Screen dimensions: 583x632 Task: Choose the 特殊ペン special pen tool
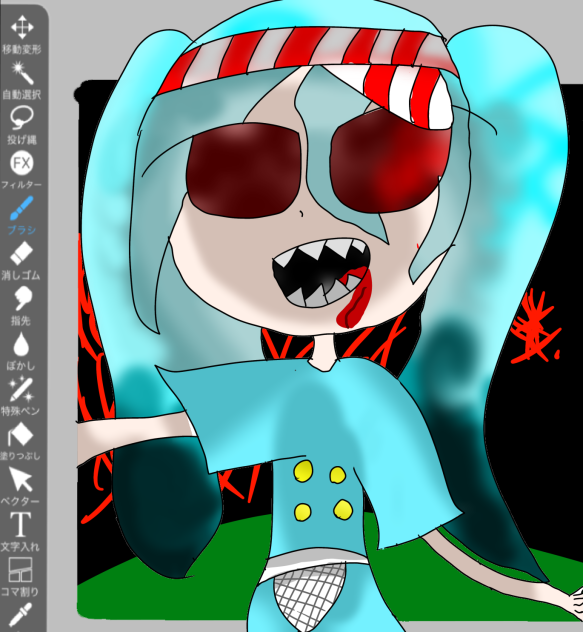click(21, 396)
